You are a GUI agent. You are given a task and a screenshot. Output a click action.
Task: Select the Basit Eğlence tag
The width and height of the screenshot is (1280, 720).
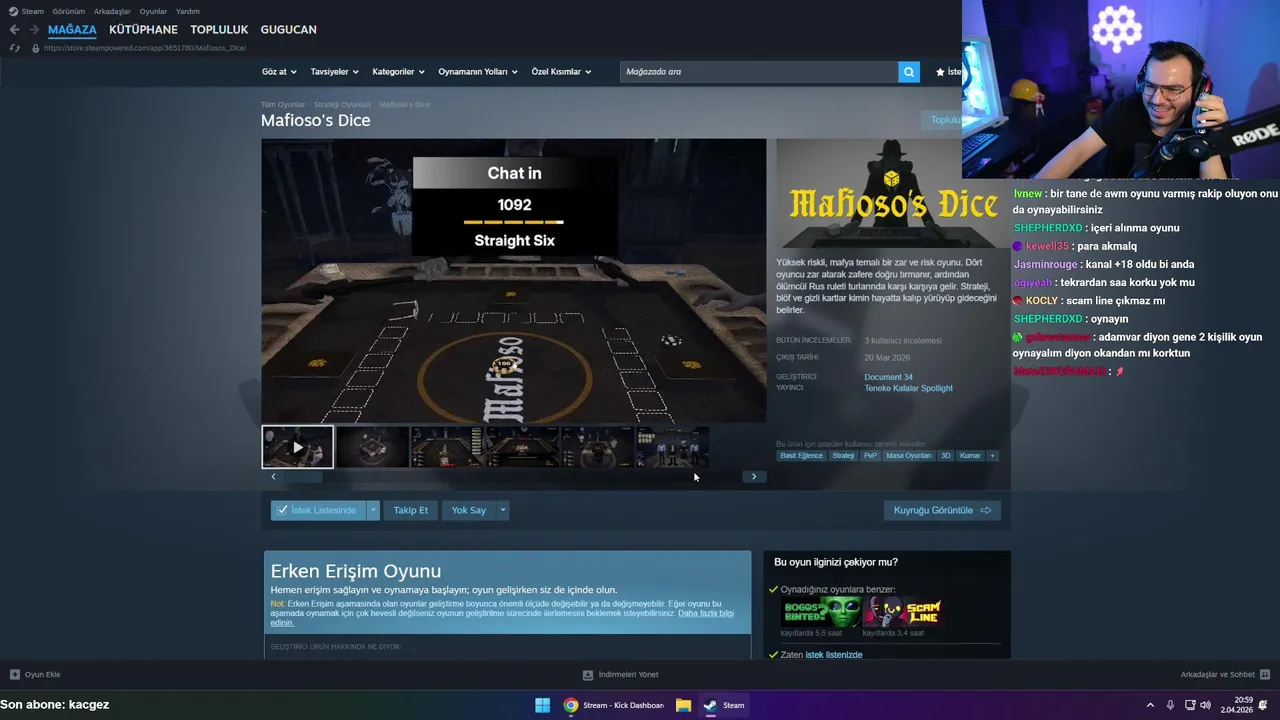coord(802,455)
